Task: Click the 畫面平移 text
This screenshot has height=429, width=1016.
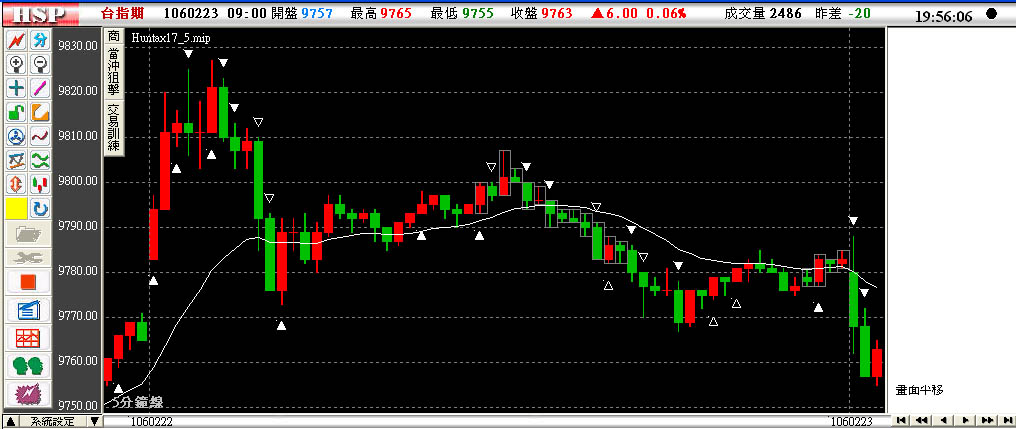Action: pyautogui.click(x=919, y=389)
